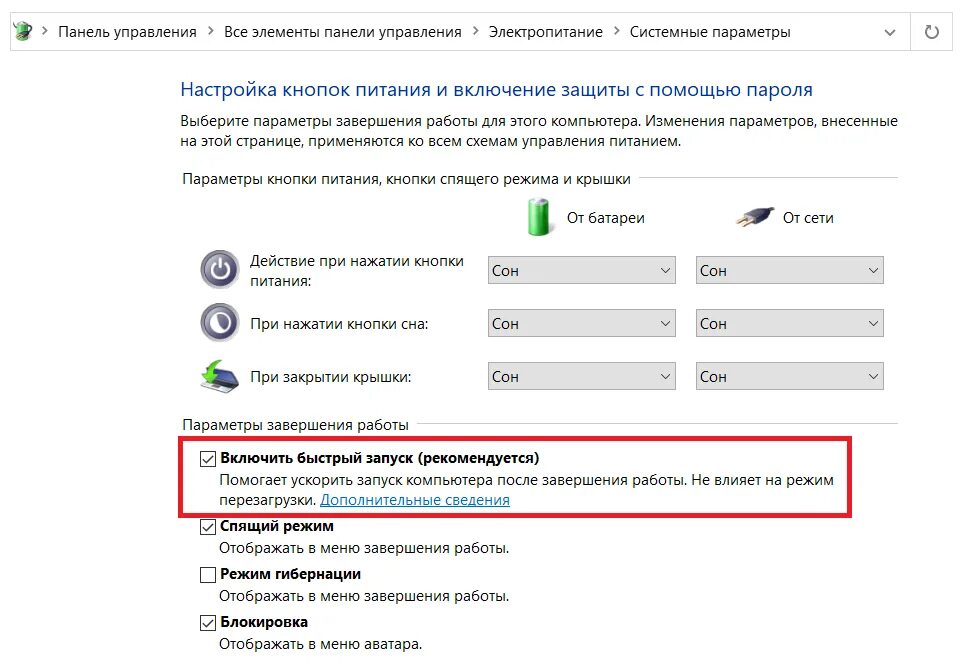Toggle the Блокировка checkbox
Viewport: 961px width, 667px height.
click(x=208, y=623)
